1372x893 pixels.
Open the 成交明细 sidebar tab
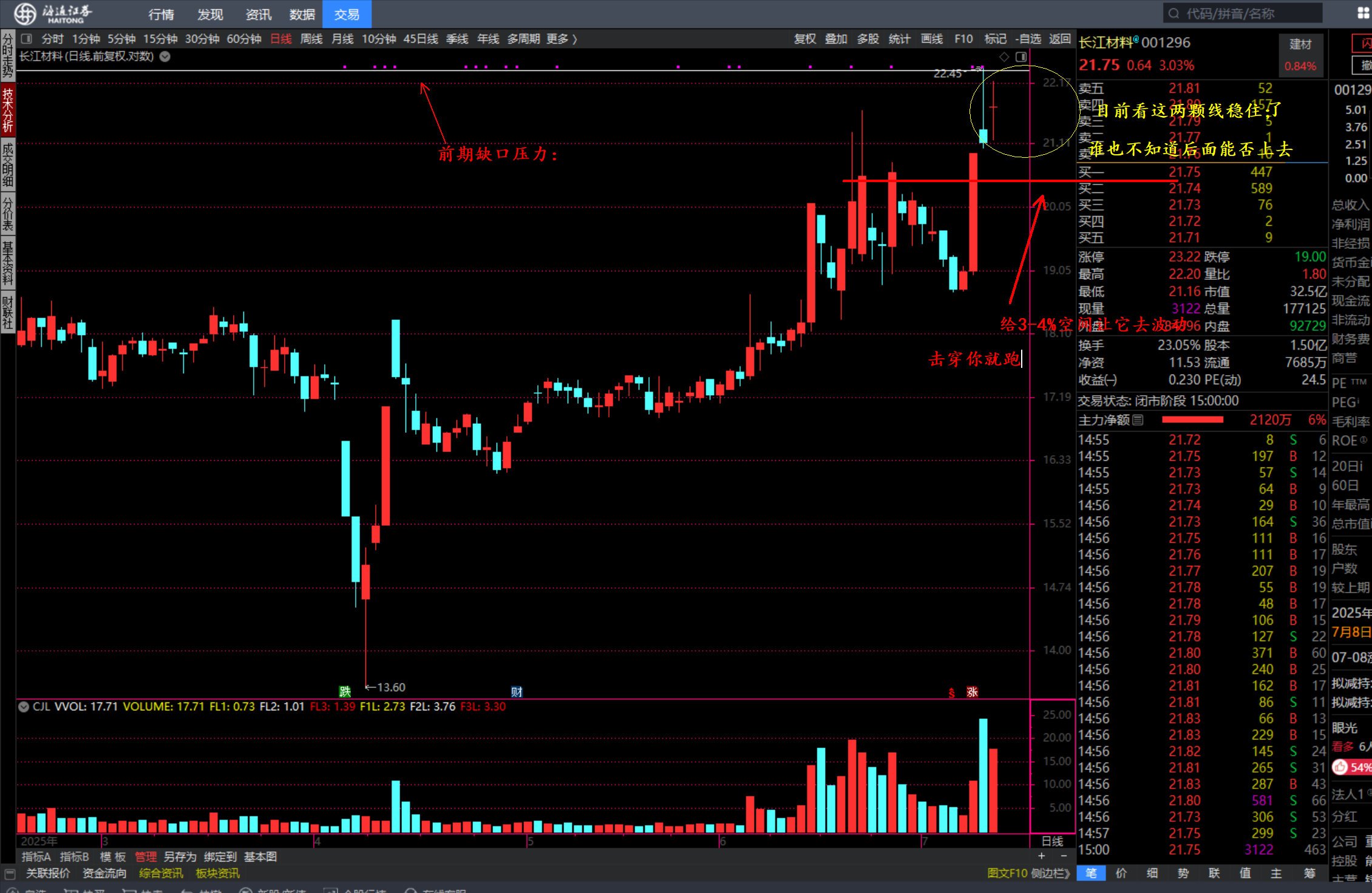[7, 165]
